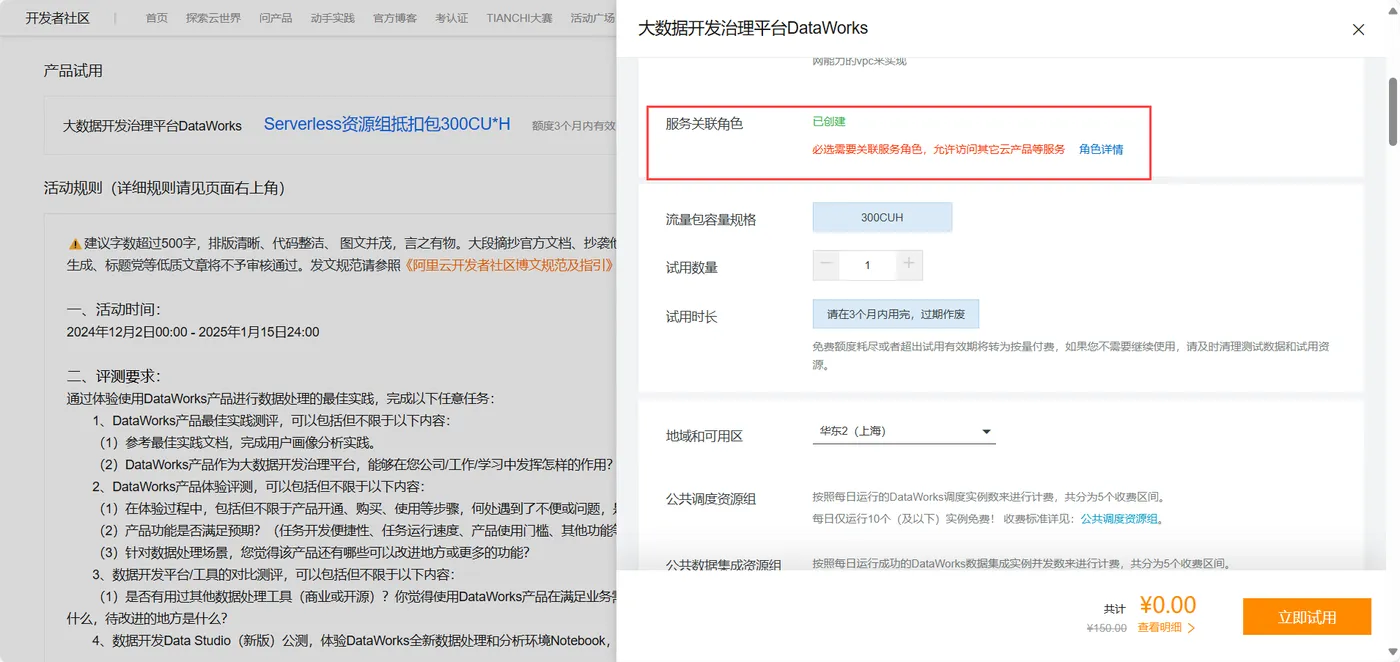Click the 立即试用 button
Image resolution: width=1400 pixels, height=662 pixels.
tap(1307, 617)
